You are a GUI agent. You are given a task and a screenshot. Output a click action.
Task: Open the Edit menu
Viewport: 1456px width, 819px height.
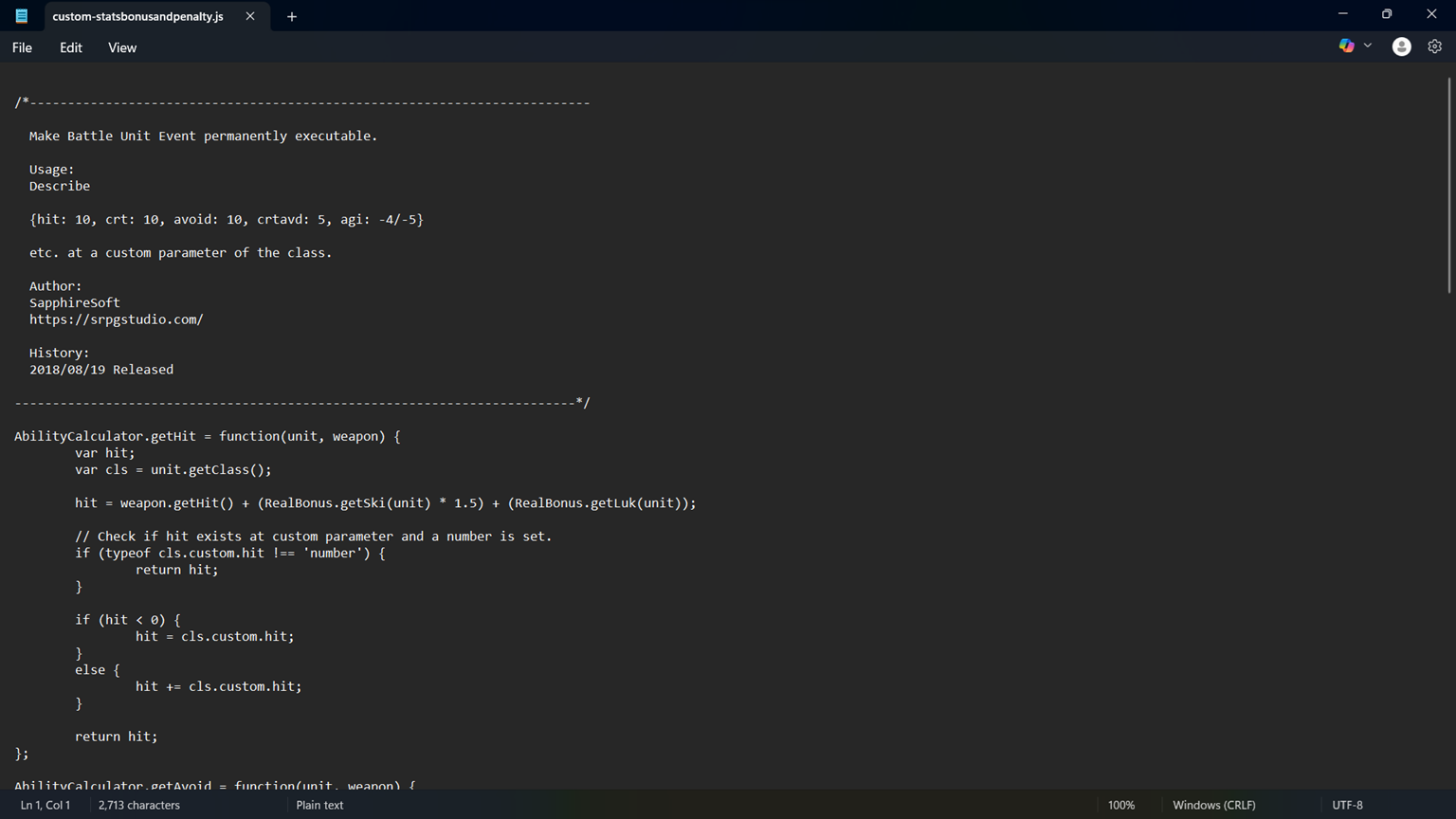tap(71, 47)
